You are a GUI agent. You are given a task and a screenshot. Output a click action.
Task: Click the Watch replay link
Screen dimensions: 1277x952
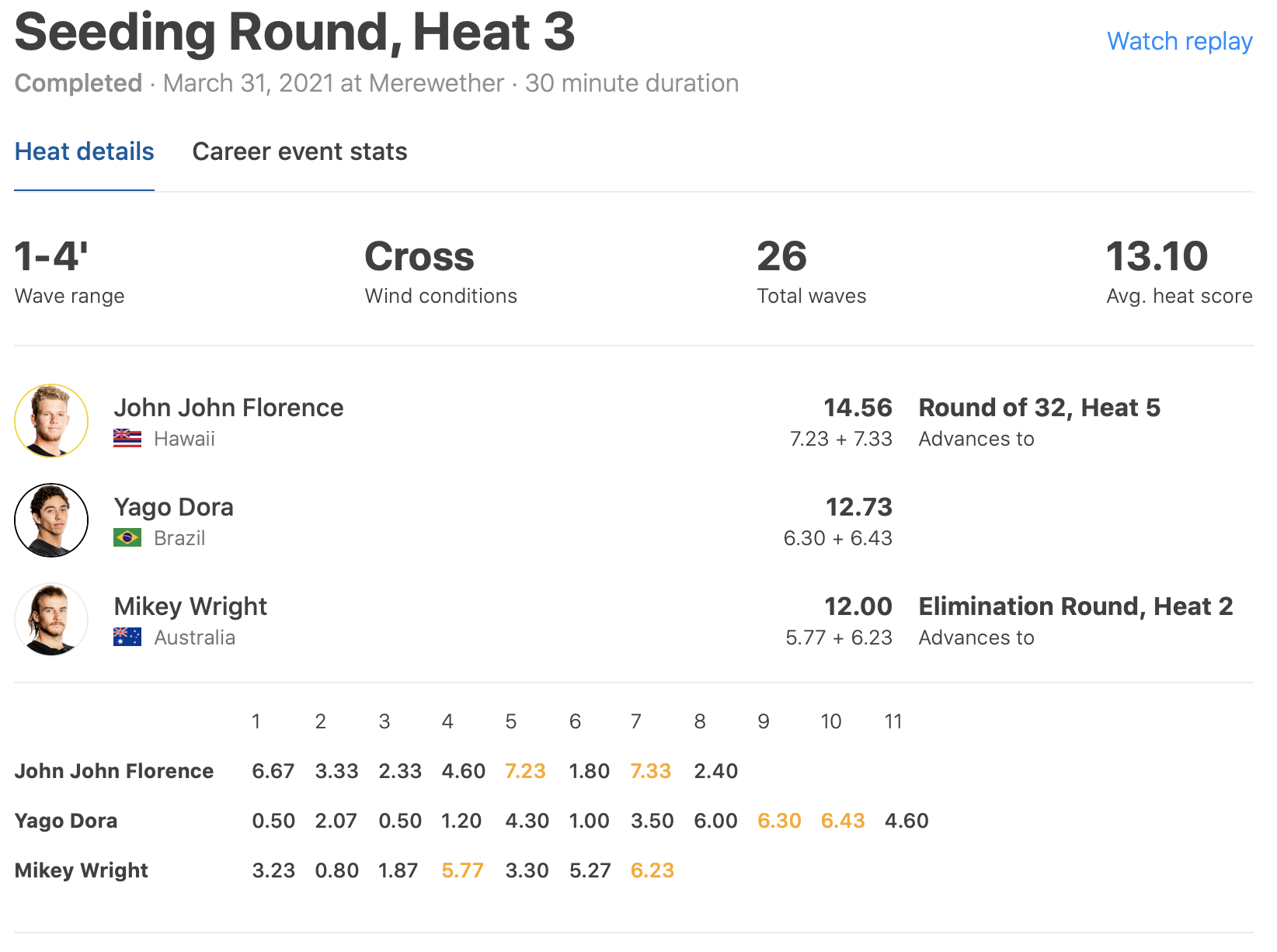click(1179, 41)
